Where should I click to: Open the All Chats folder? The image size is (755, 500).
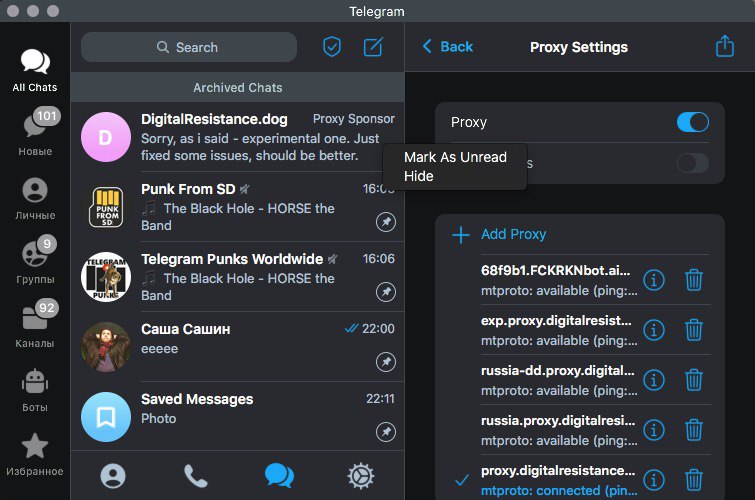pos(35,70)
